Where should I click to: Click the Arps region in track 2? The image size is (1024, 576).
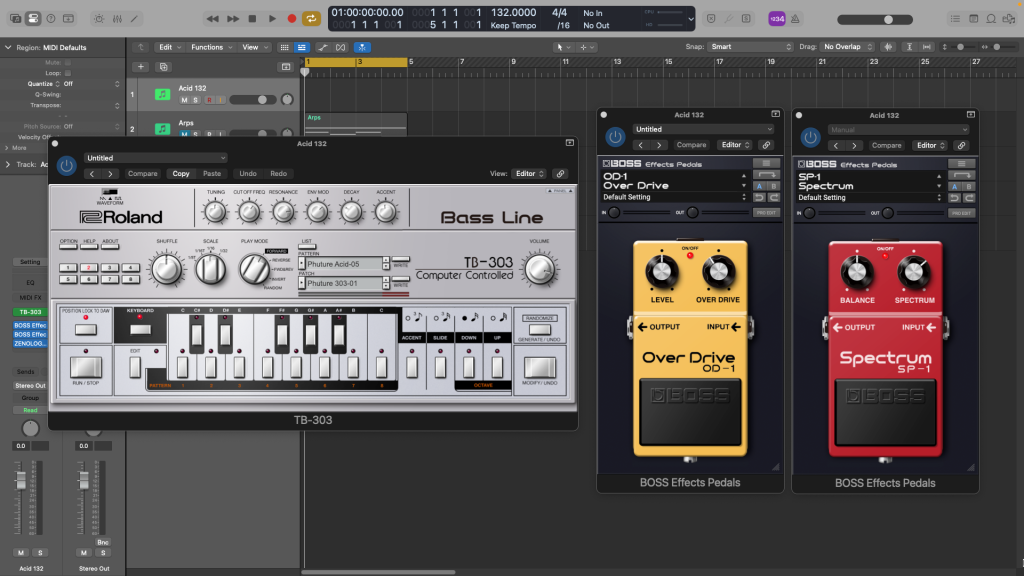[x=356, y=124]
